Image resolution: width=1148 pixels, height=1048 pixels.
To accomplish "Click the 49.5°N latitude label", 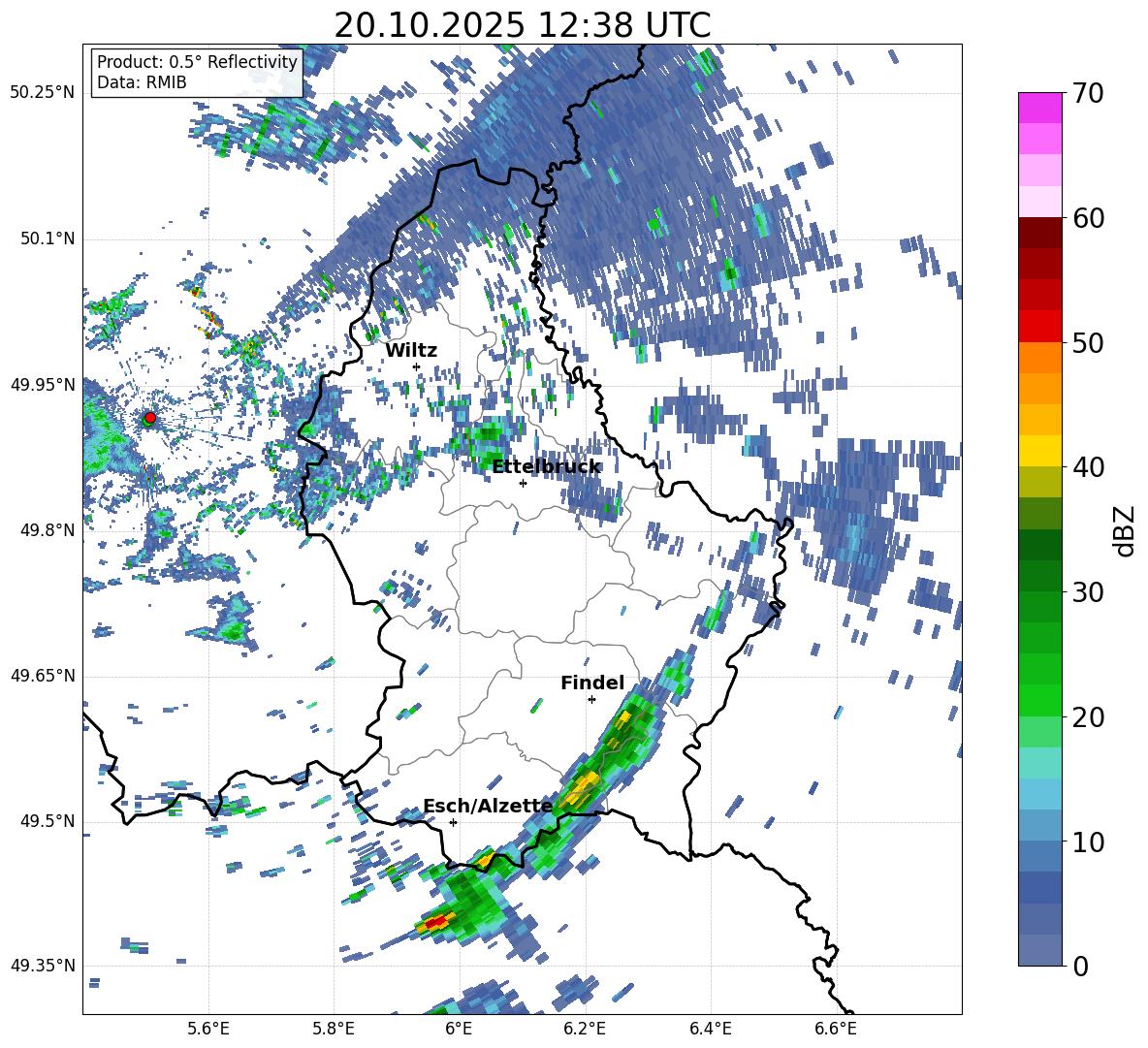I will tap(47, 821).
